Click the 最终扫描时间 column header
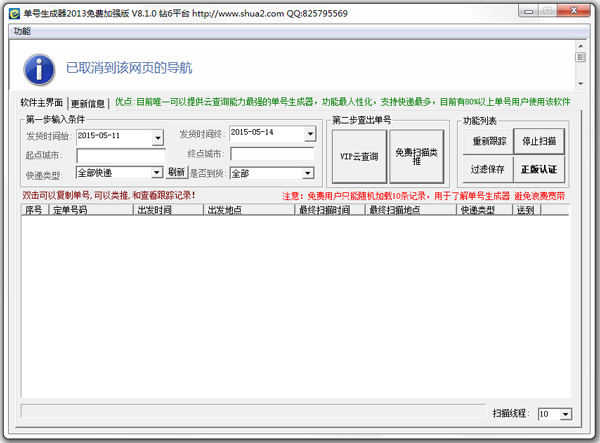 click(330, 211)
